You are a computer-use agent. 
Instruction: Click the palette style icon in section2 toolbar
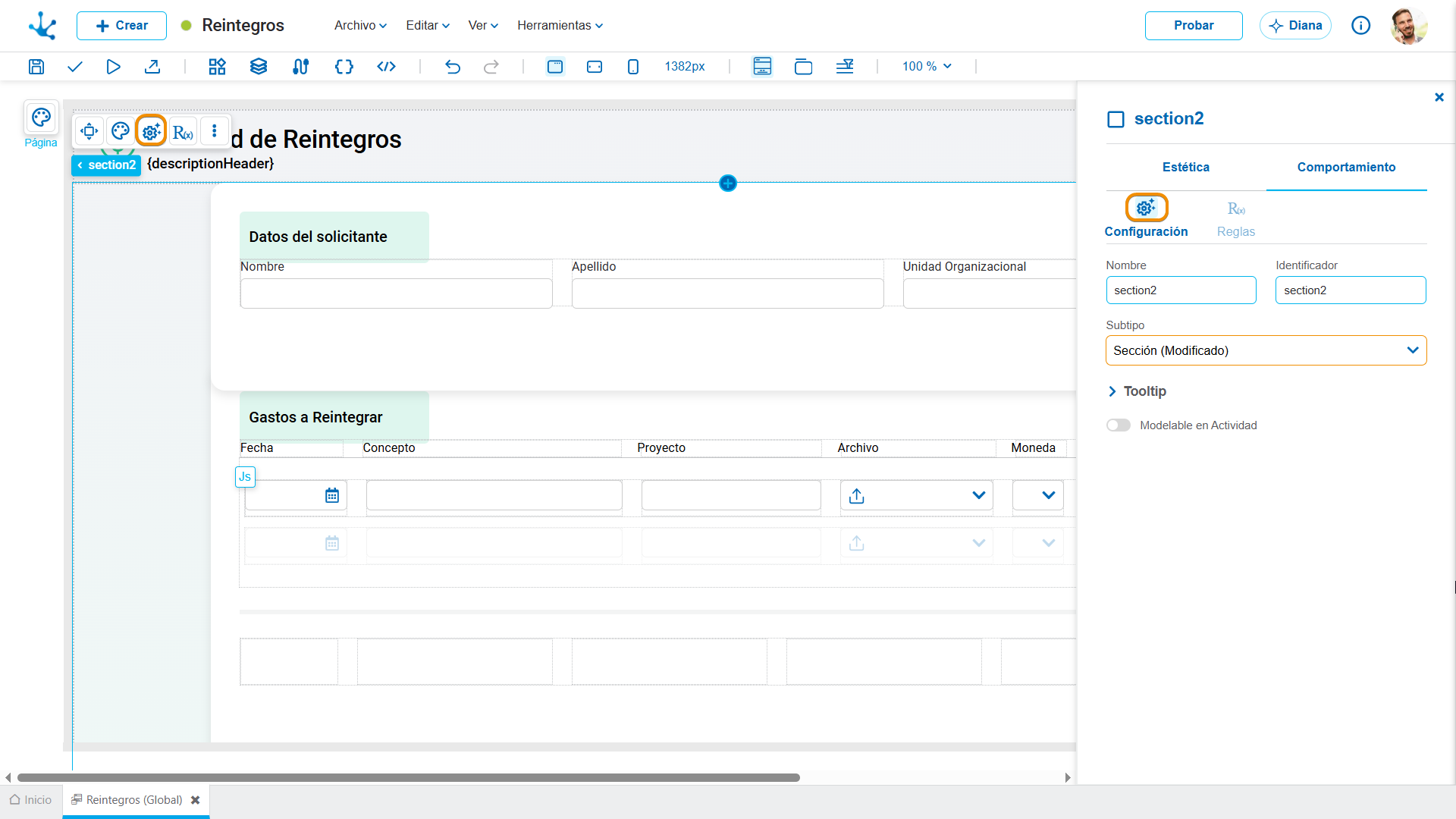tap(121, 131)
